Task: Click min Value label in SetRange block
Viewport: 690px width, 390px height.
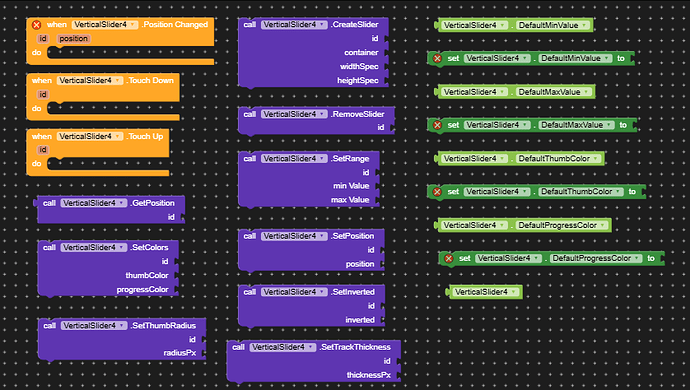Action: 351,186
